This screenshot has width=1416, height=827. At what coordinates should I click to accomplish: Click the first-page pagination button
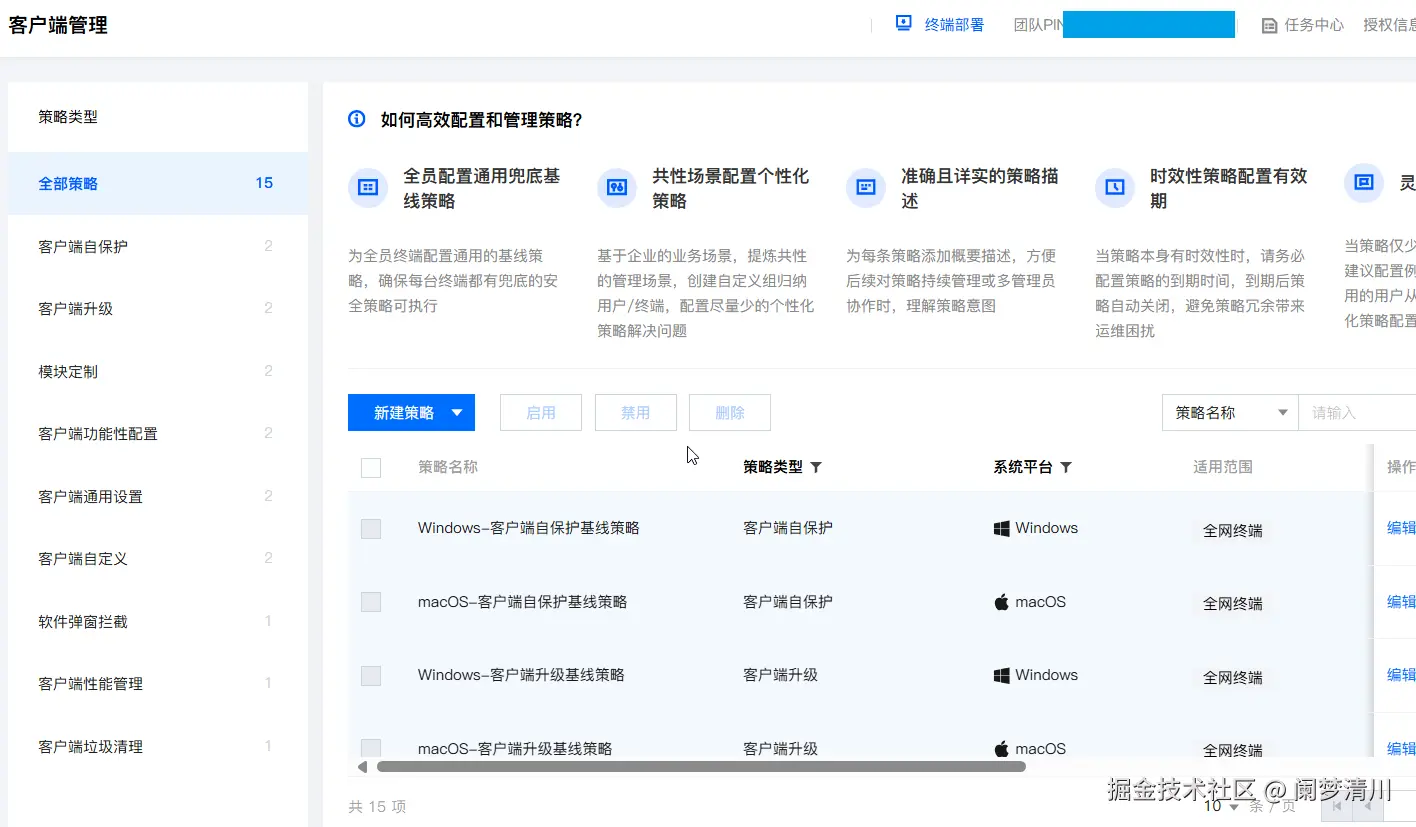(1337, 806)
